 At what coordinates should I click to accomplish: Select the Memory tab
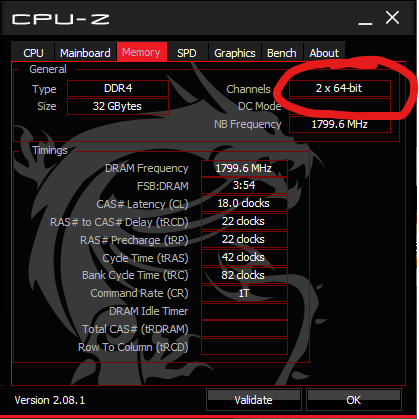coord(142,52)
